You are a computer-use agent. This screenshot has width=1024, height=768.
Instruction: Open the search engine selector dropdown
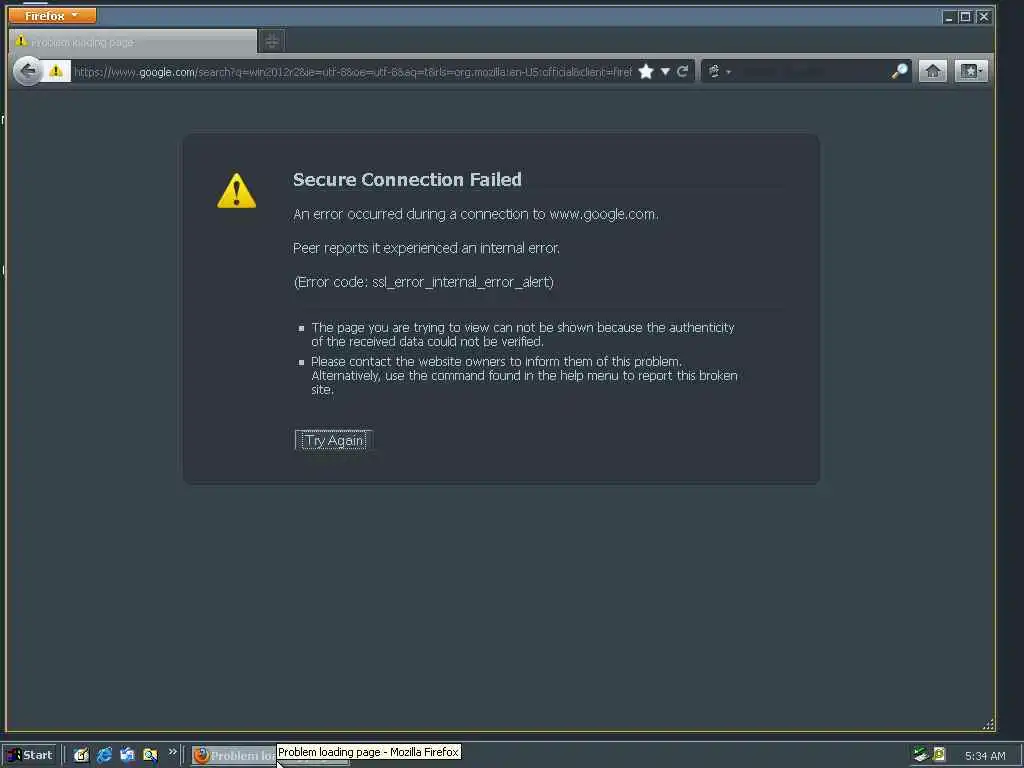(x=719, y=72)
